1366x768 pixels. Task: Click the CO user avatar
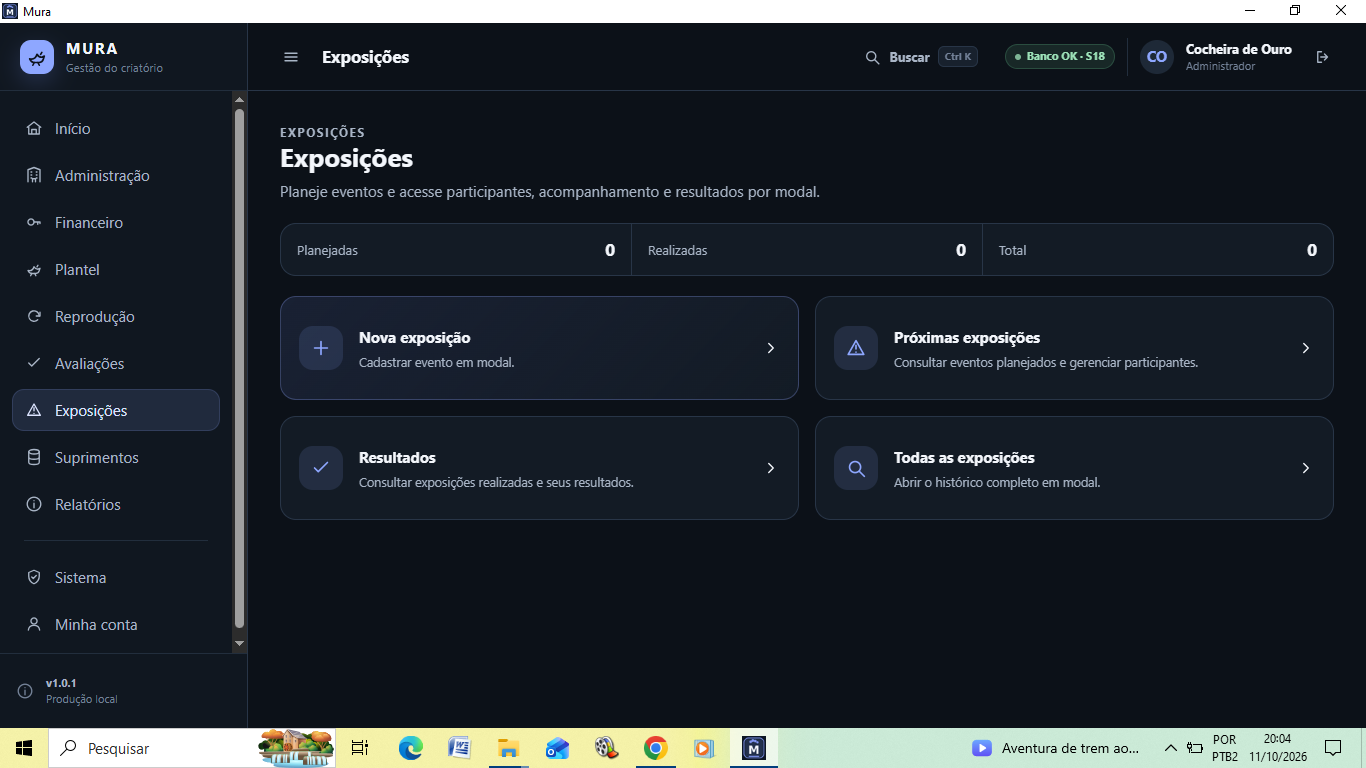click(x=1157, y=57)
